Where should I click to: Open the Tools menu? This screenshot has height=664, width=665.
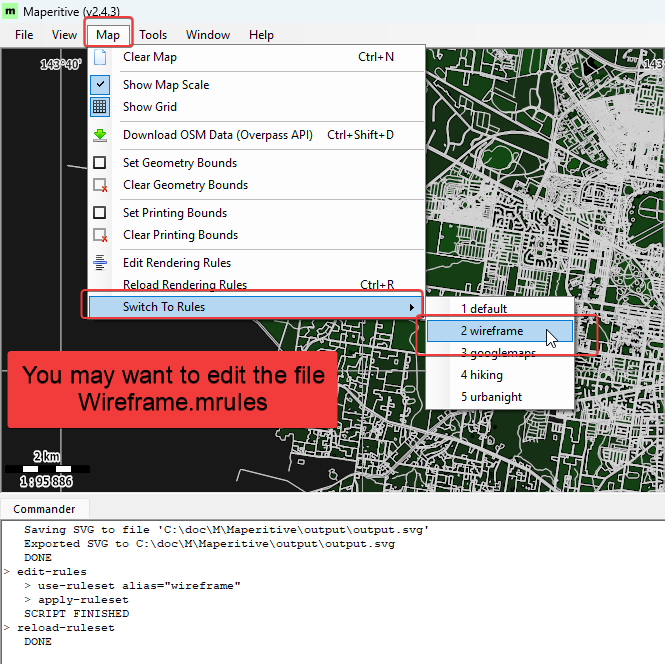tap(153, 35)
